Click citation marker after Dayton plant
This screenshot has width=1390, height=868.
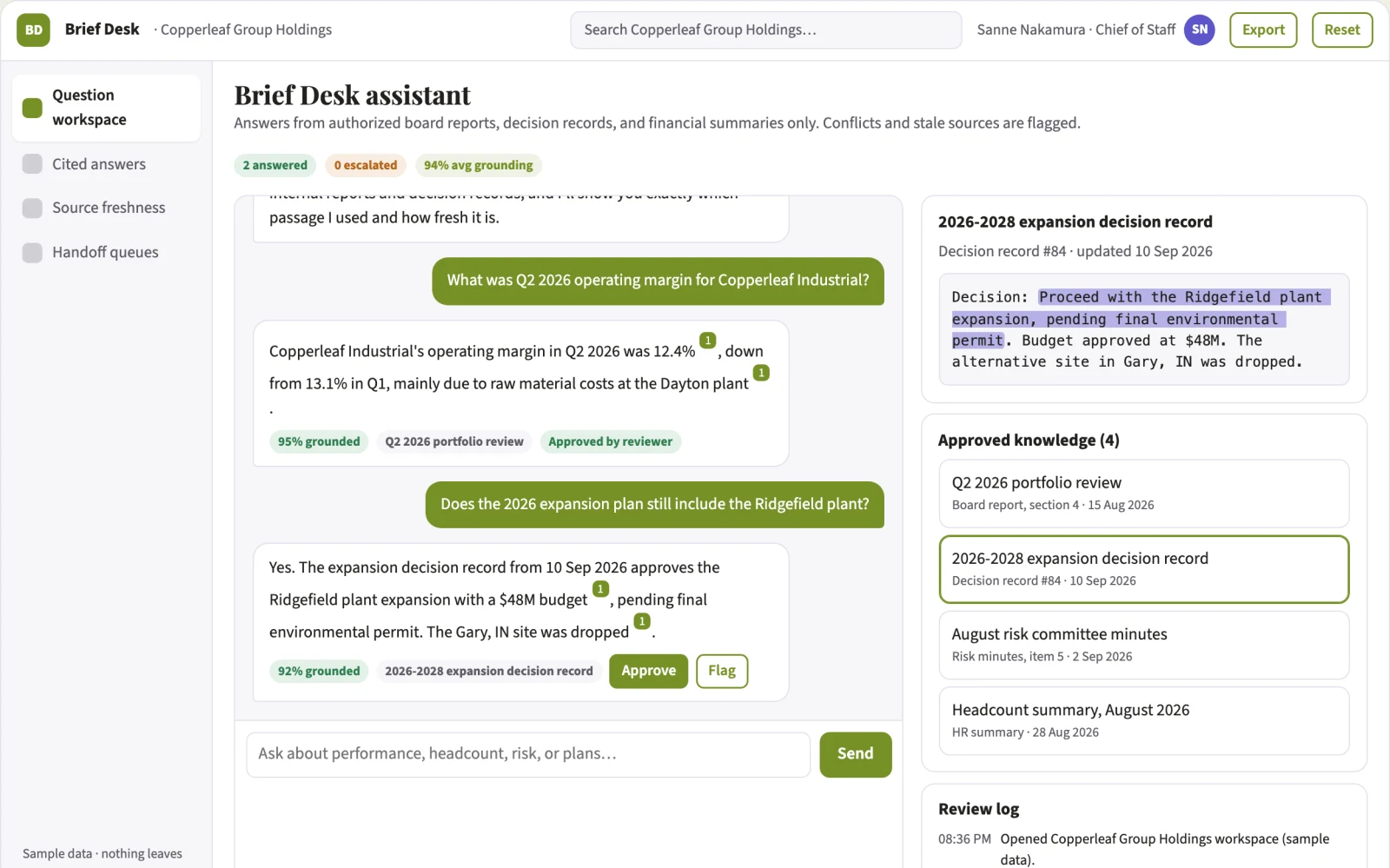click(x=761, y=373)
